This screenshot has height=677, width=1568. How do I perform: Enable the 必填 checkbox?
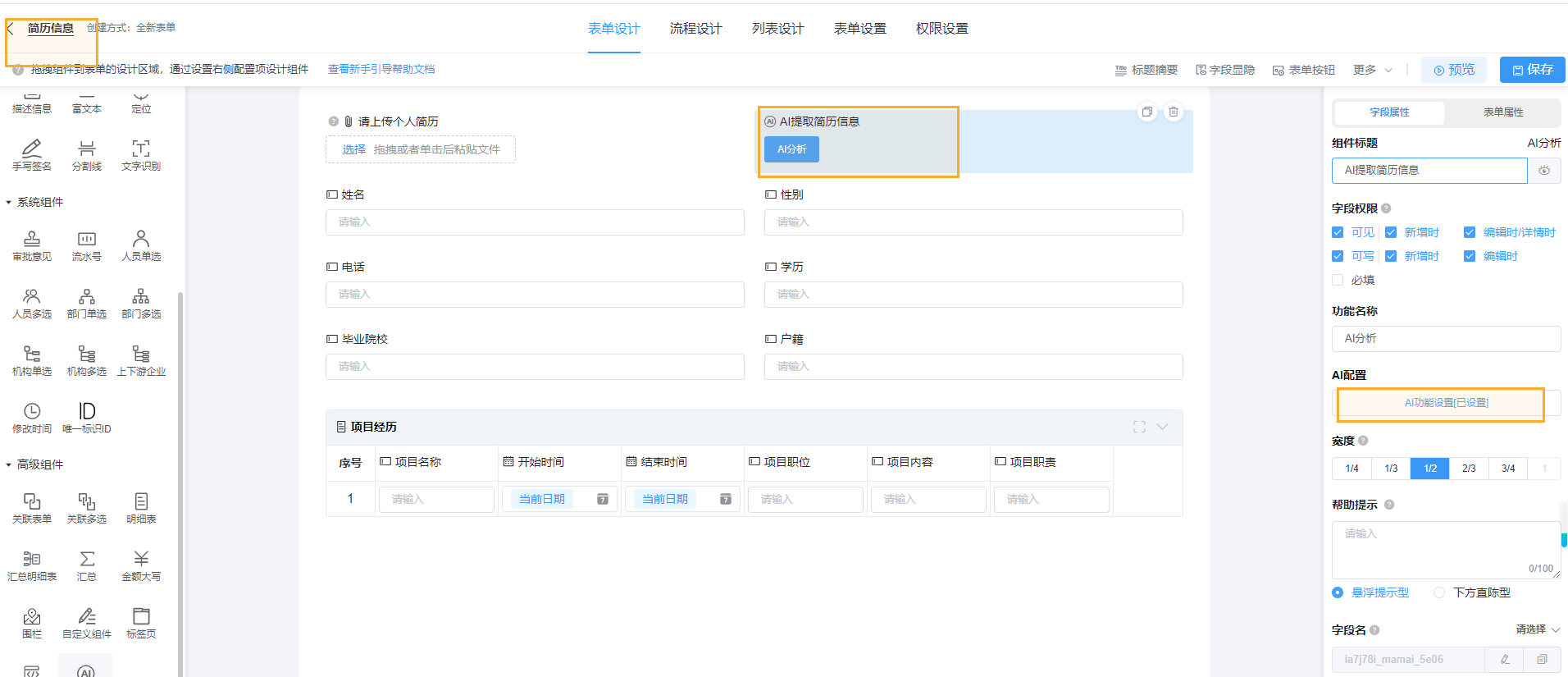[x=1338, y=280]
